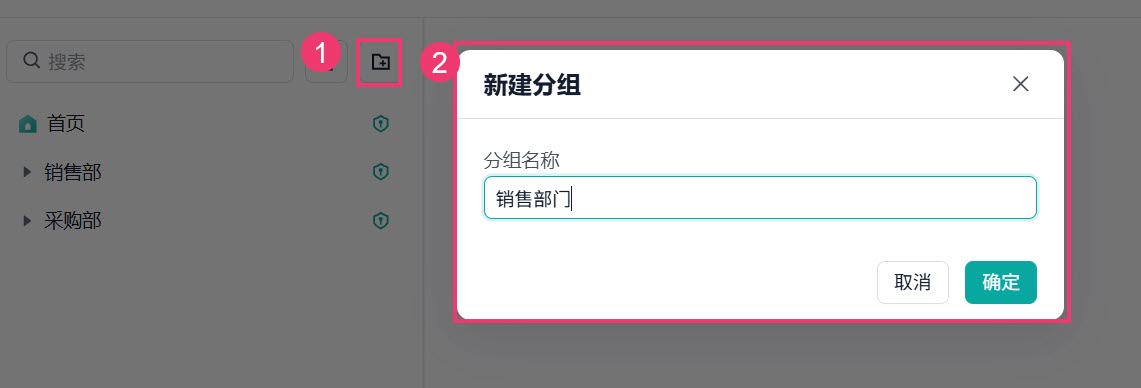Image resolution: width=1141 pixels, height=388 pixels.
Task: Click the new group folder-plus icon
Action: click(380, 63)
